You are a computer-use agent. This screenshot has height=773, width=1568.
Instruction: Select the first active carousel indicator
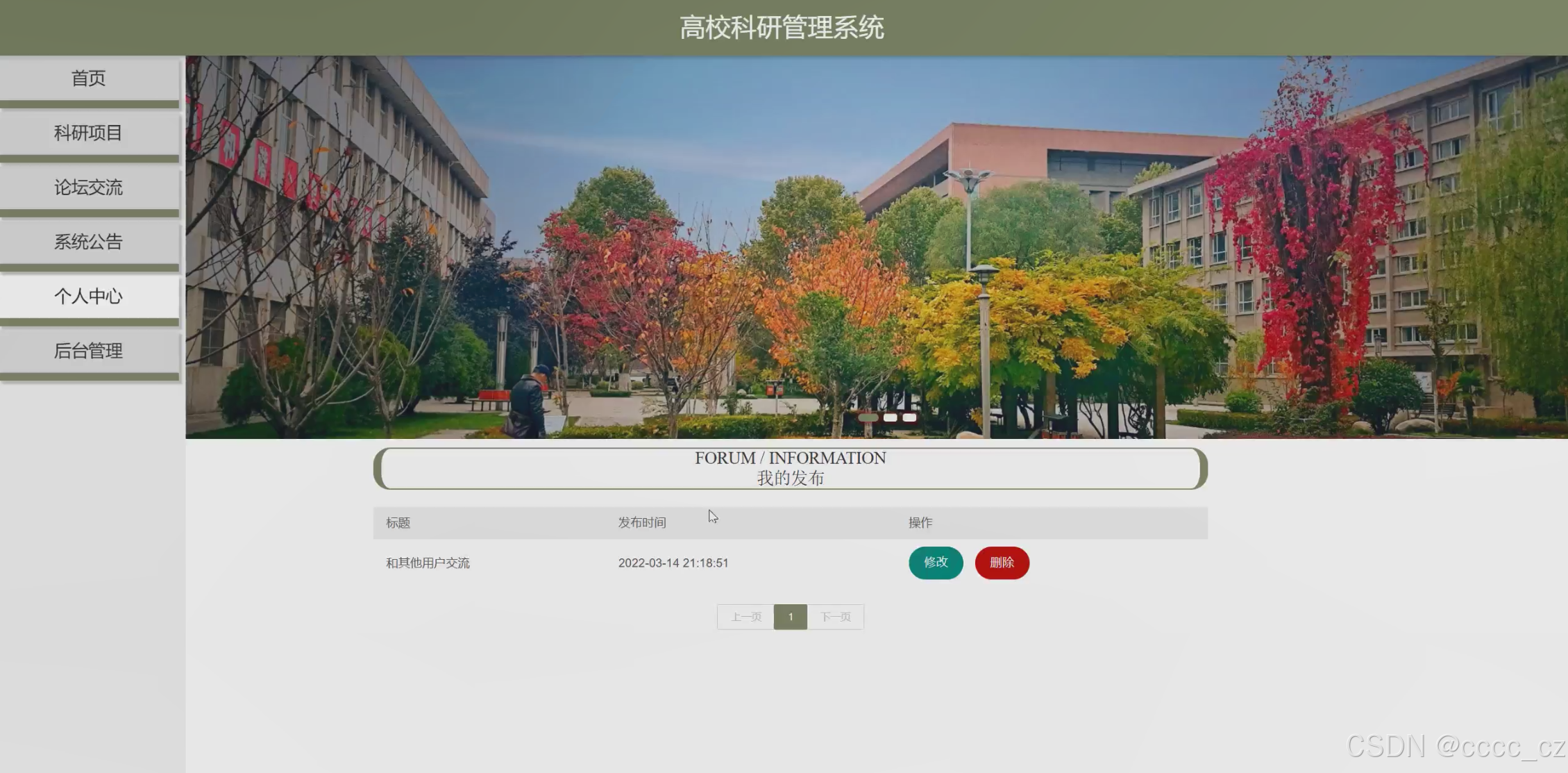(x=868, y=417)
